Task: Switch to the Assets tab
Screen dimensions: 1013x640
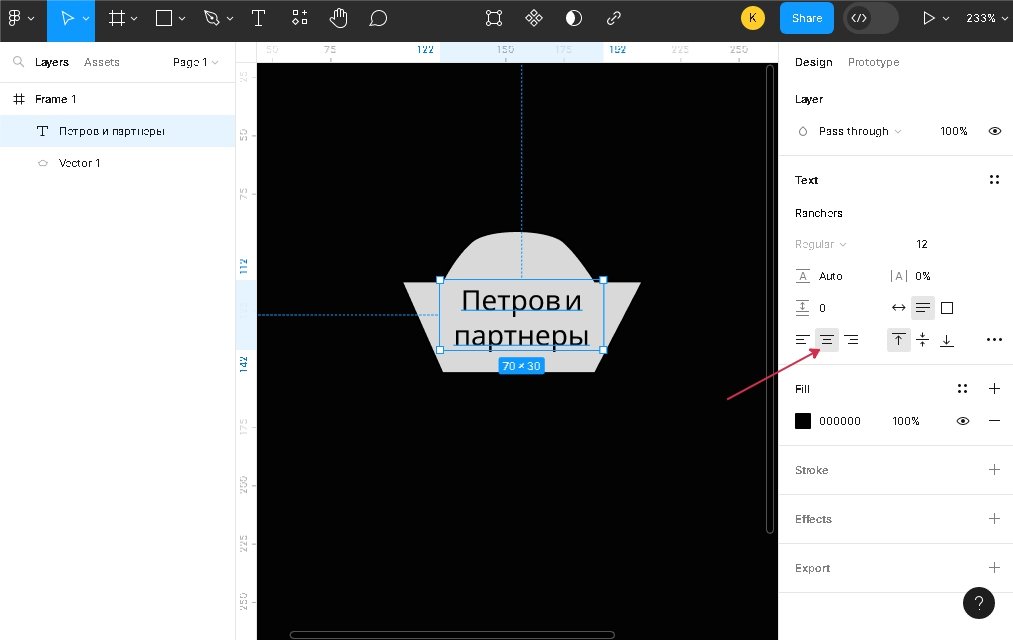Action: [x=102, y=62]
